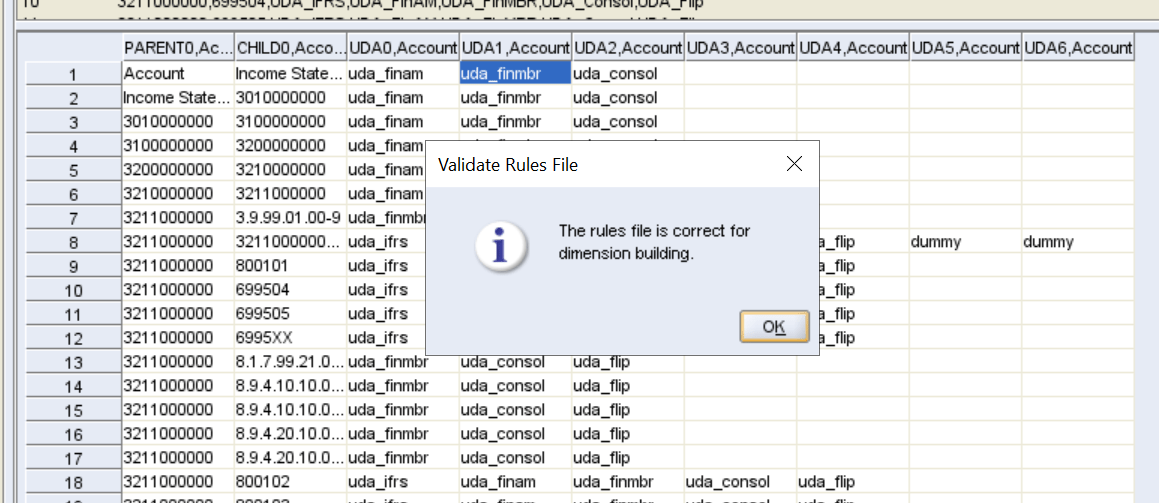Screen dimensions: 1159x503
Task: Click OK in the Validate Rules File dialog
Action: [x=774, y=326]
